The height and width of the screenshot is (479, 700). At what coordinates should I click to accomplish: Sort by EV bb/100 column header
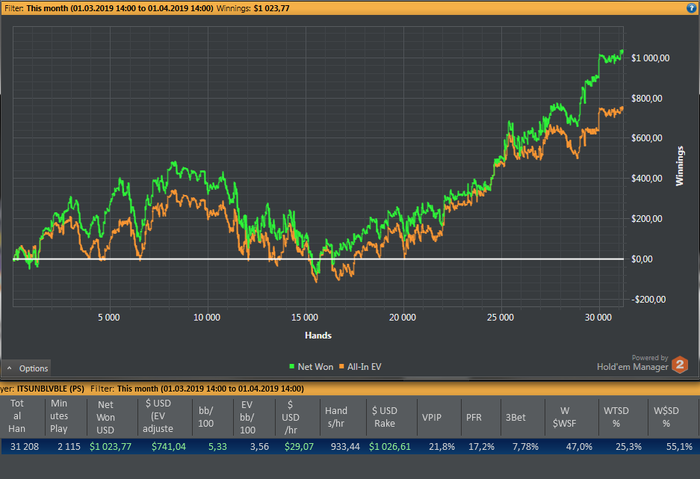254,417
